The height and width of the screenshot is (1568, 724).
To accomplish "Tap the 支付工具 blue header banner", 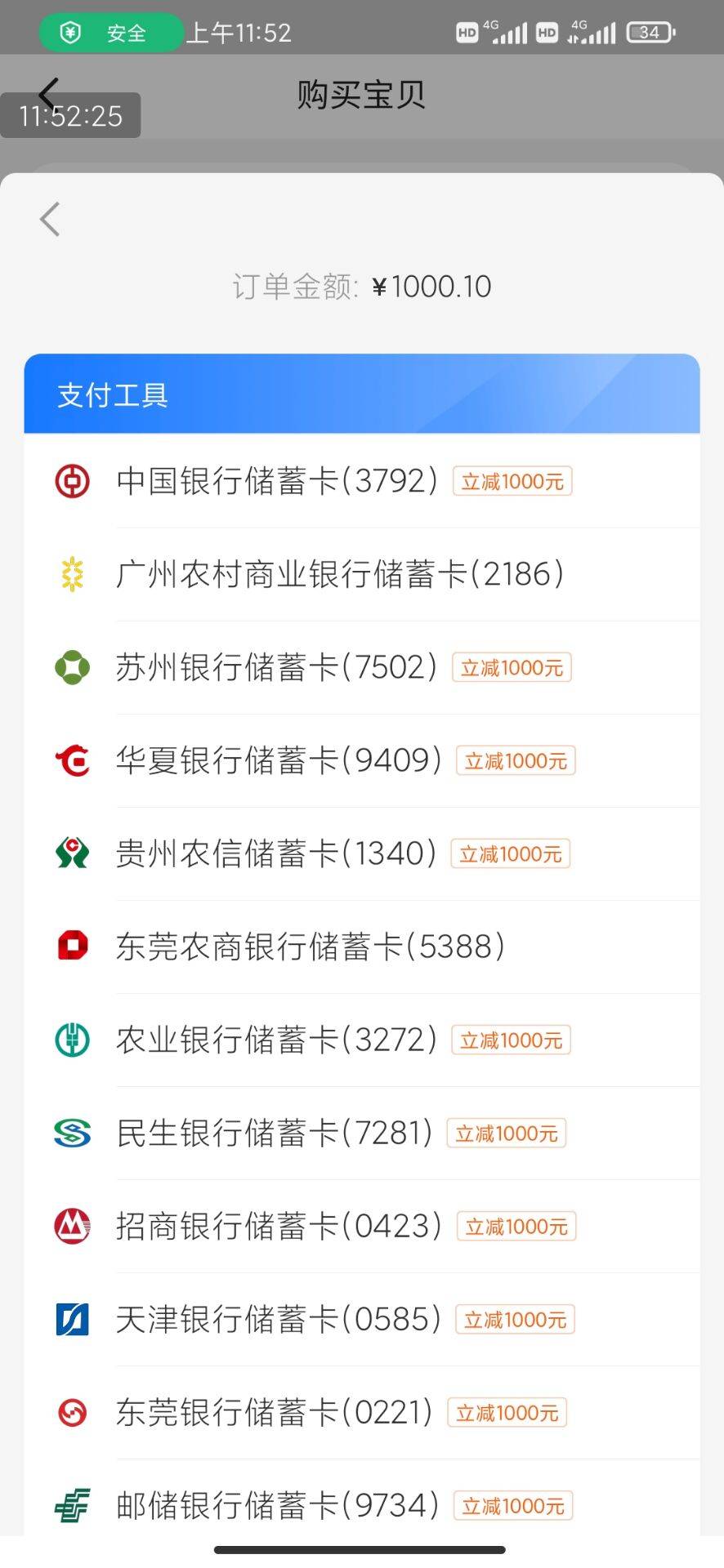I will (x=362, y=394).
